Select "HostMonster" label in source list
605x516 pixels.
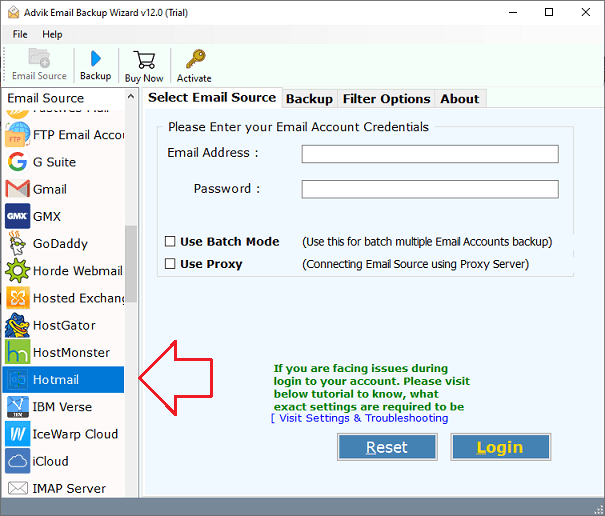pos(71,352)
